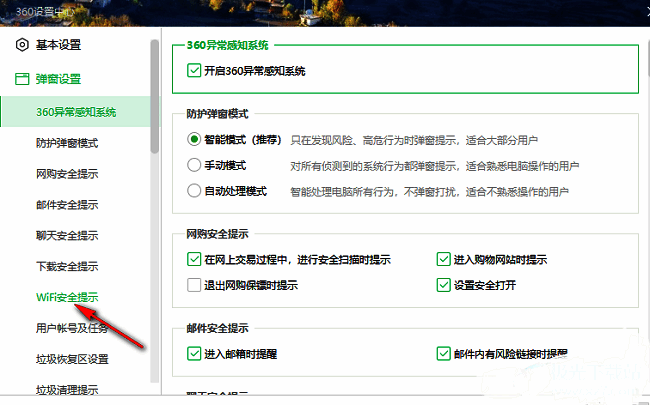This screenshot has width=650, height=405.
Task: Toggle 开启360异常感知系统 checkbox
Action: pyautogui.click(x=194, y=70)
